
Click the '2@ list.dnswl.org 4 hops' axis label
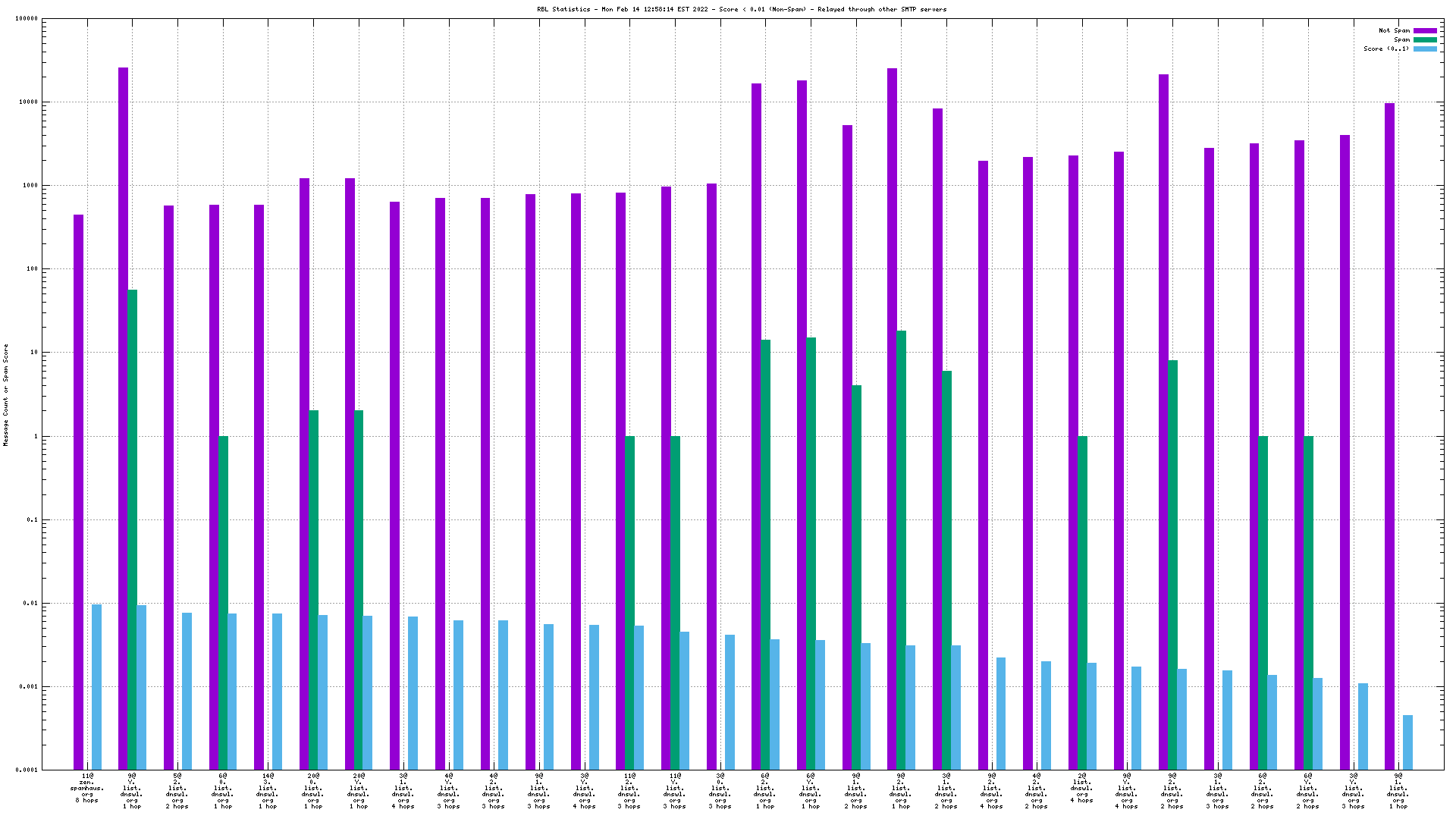coord(1082,788)
